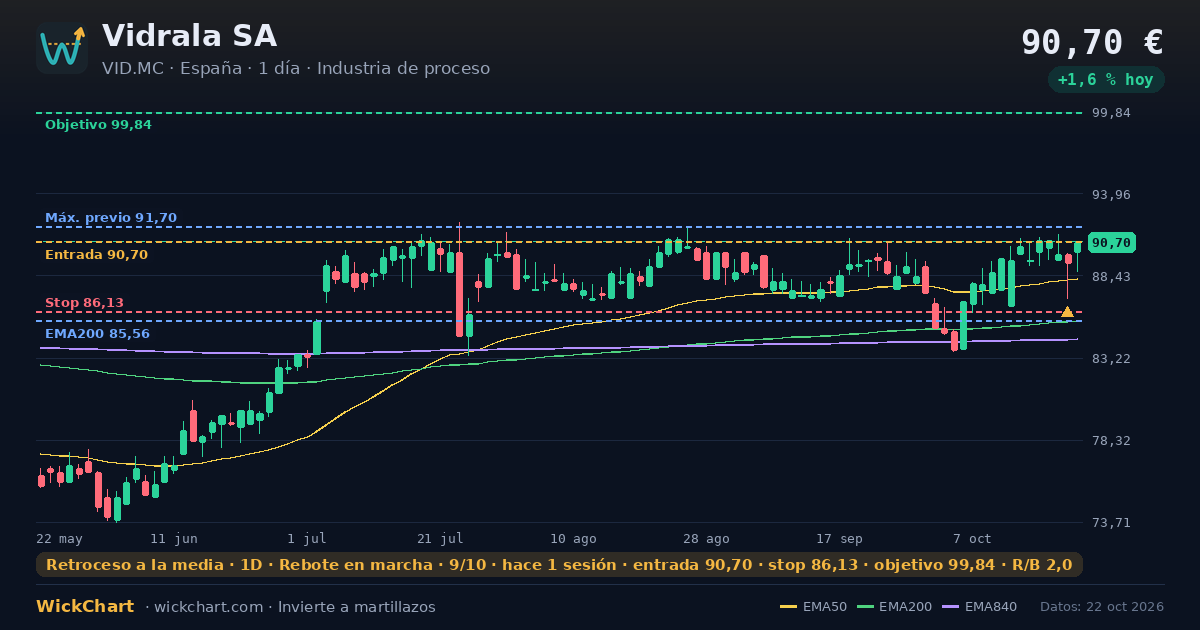Viewport: 1200px width, 630px height.
Task: Click the 88,43 price axis value
Action: tap(1109, 277)
